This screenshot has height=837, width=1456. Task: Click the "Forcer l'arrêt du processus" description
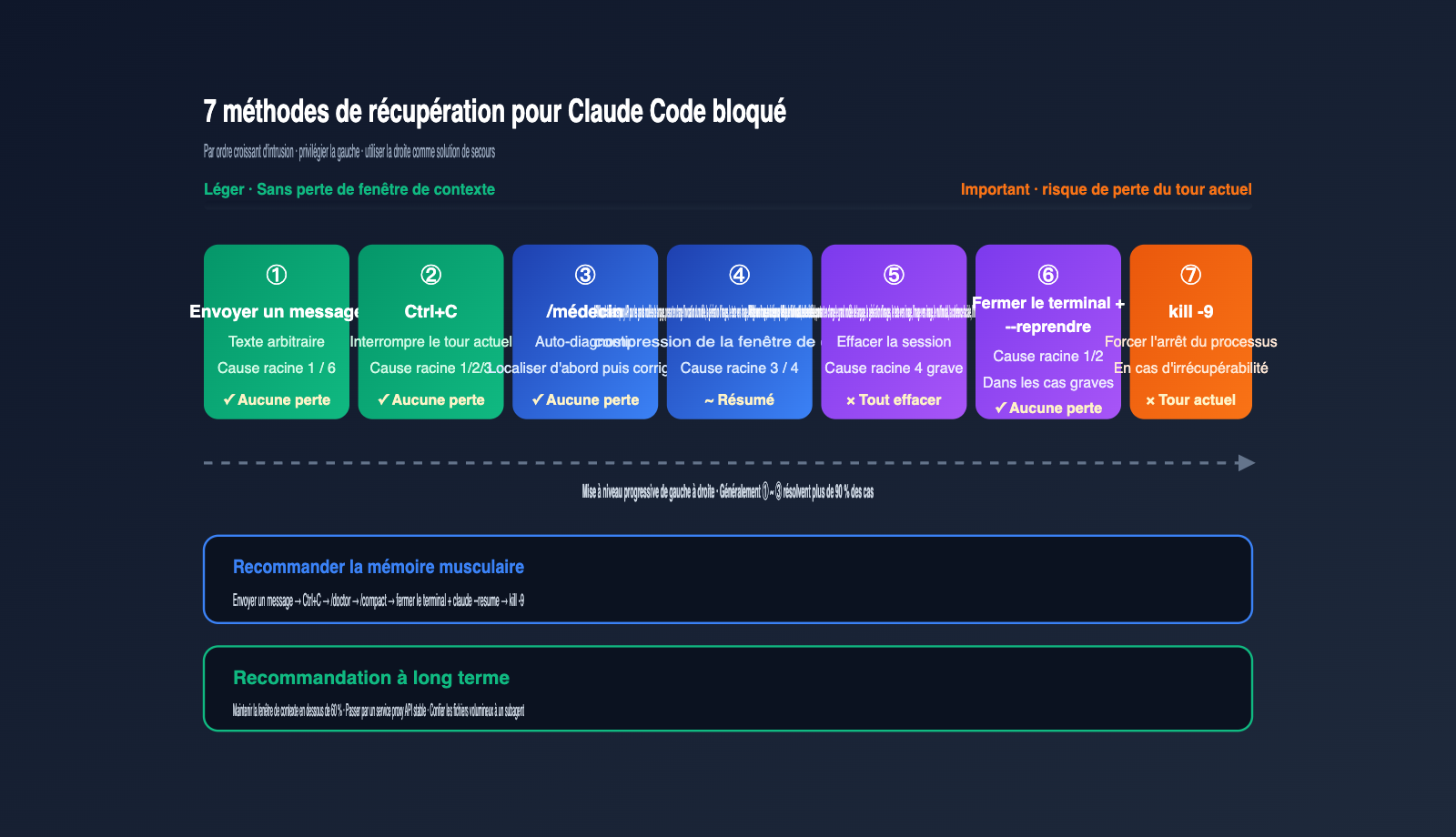pyautogui.click(x=1191, y=341)
